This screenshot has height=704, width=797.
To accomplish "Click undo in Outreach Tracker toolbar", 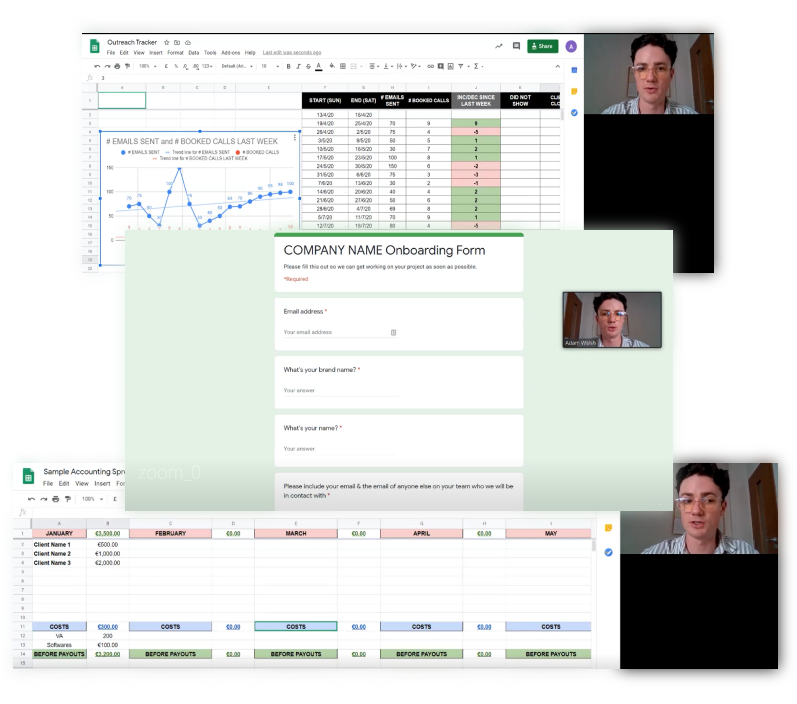I will point(97,66).
